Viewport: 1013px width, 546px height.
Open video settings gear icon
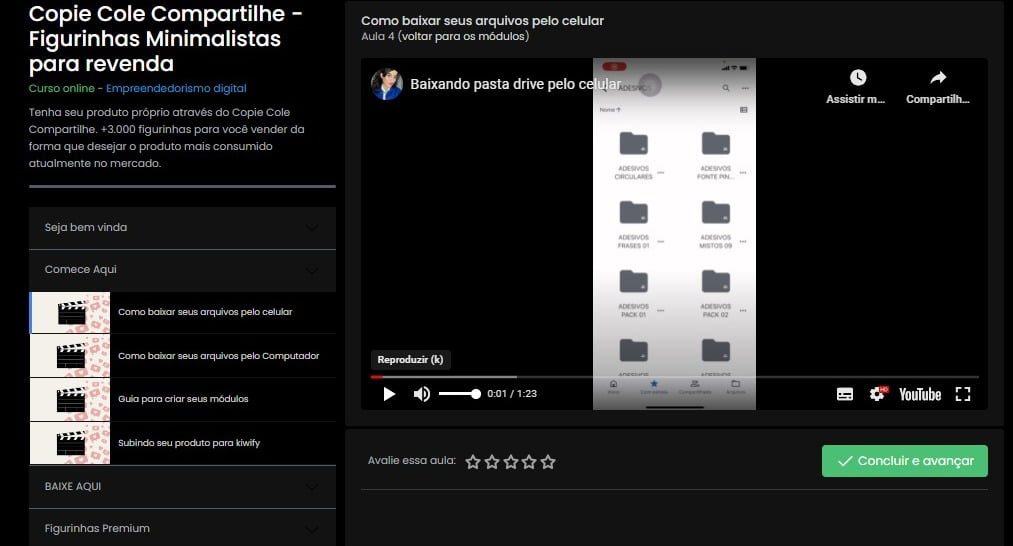click(x=877, y=394)
